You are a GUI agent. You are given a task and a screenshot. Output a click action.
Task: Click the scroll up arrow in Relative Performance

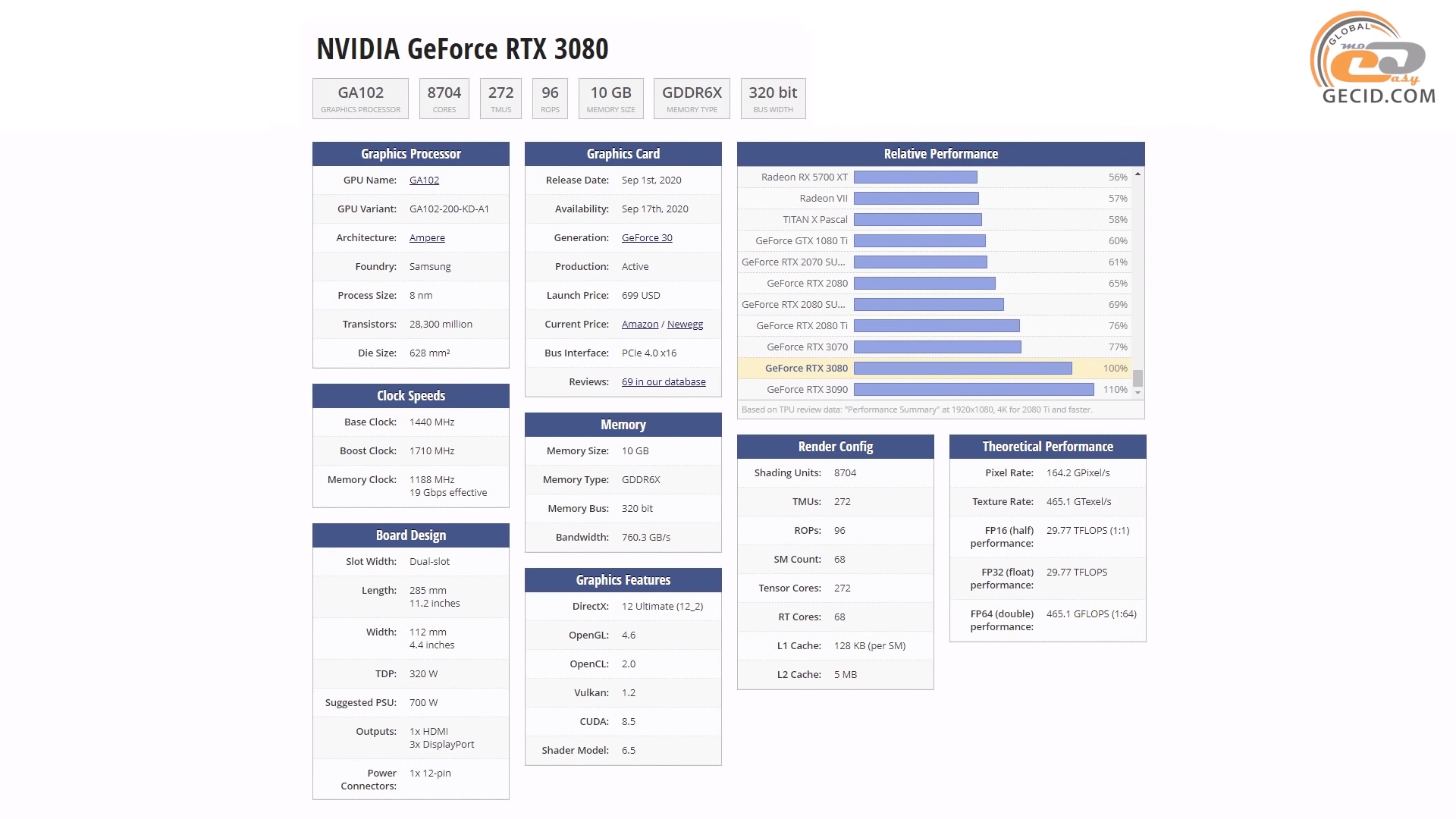tap(1138, 174)
